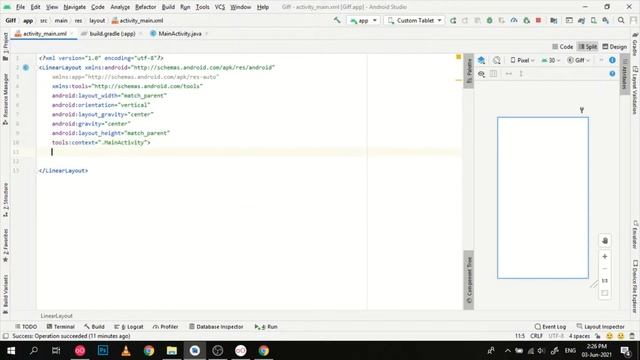Image resolution: width=640 pixels, height=360 pixels.
Task: Zoom out the design preview with minus
Action: (605, 269)
